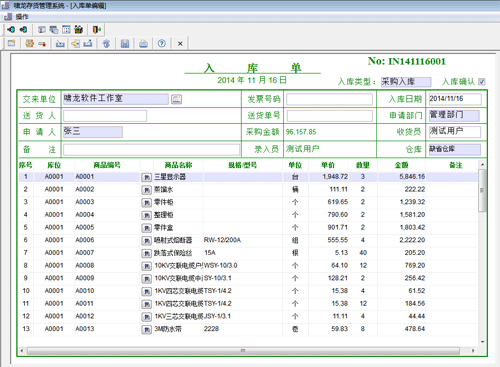Click the vertical scrollbar down arrow
This screenshot has width=500, height=367.
click(x=482, y=342)
